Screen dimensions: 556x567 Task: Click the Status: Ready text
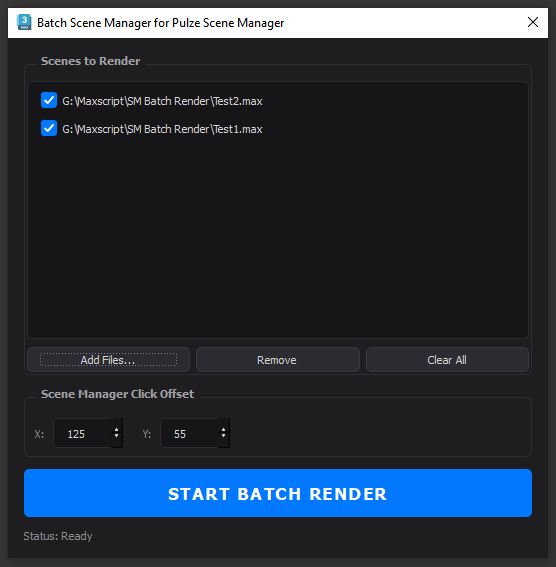click(x=58, y=536)
